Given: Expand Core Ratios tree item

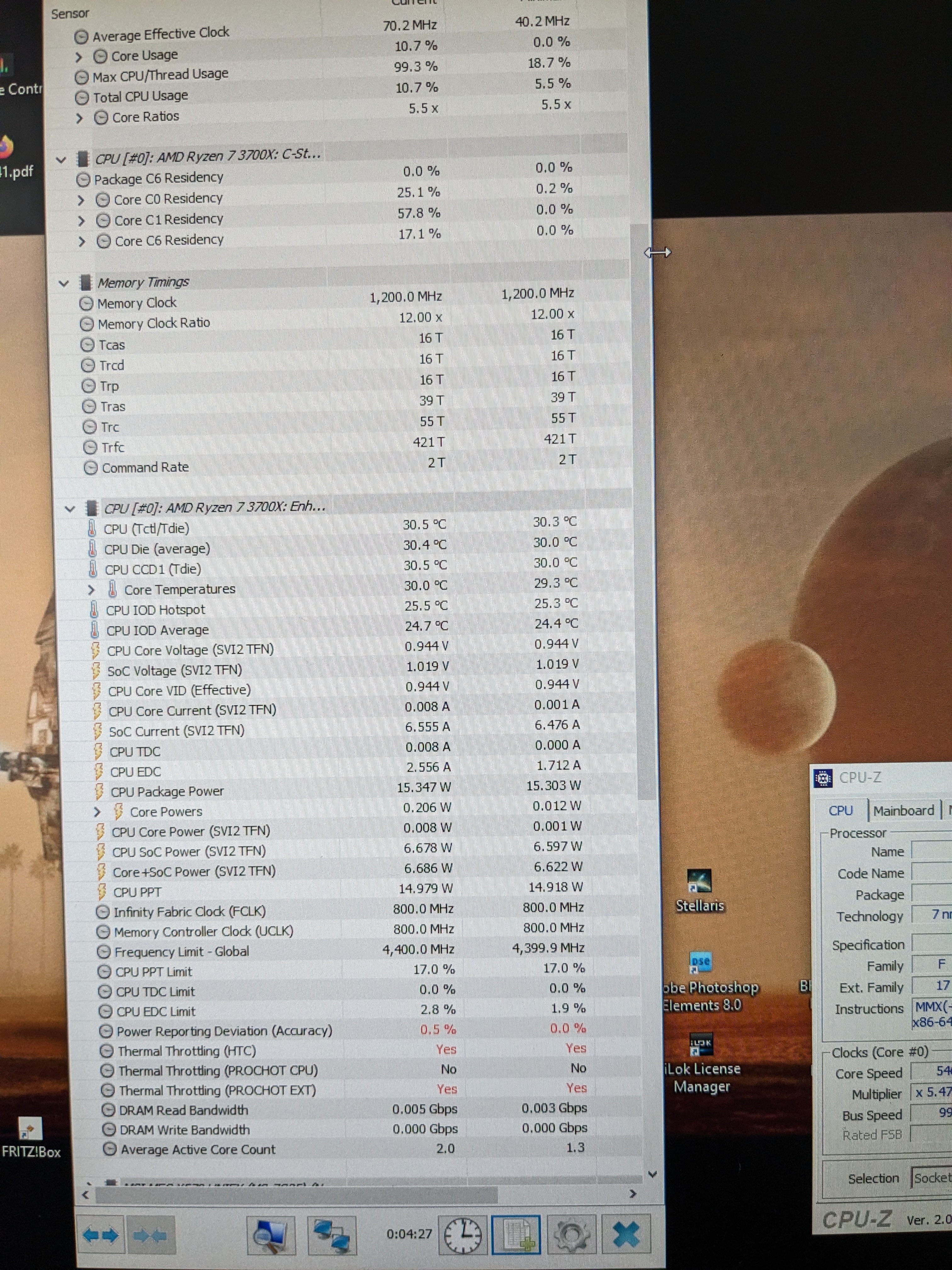Looking at the screenshot, I should click(x=80, y=118).
